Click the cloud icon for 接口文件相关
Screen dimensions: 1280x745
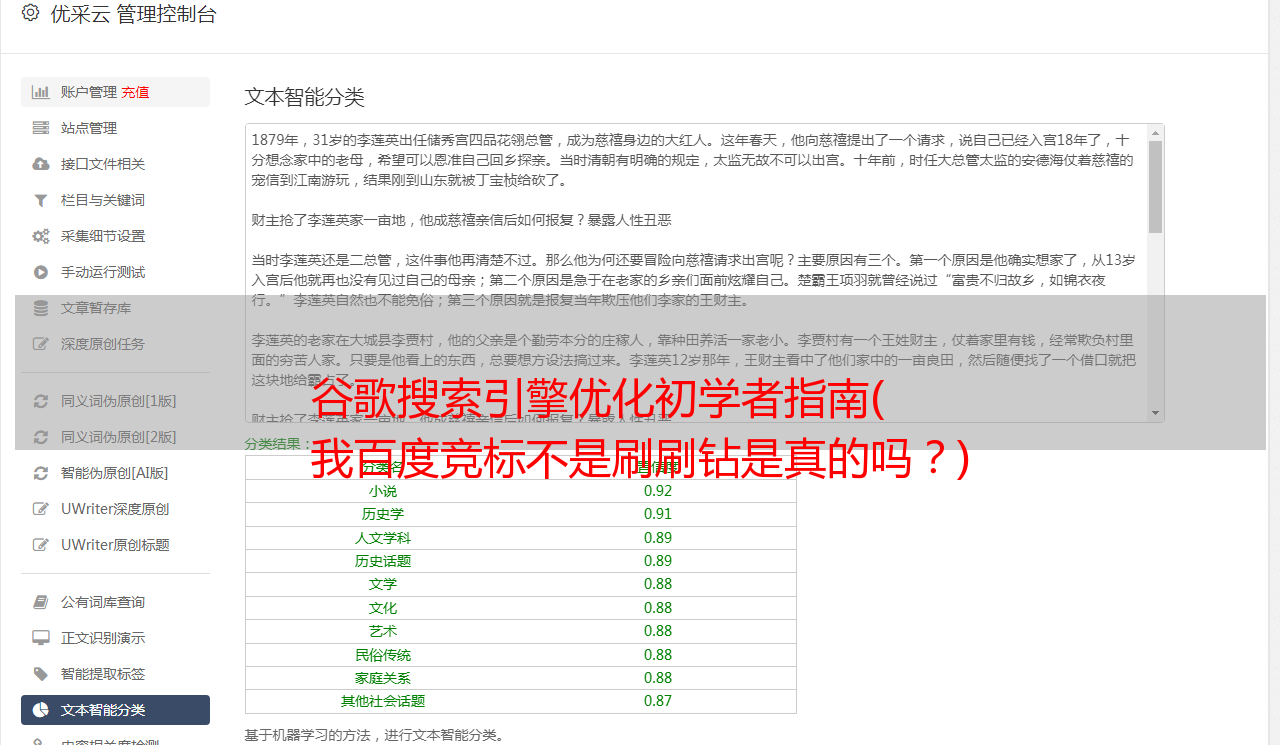pyautogui.click(x=41, y=164)
